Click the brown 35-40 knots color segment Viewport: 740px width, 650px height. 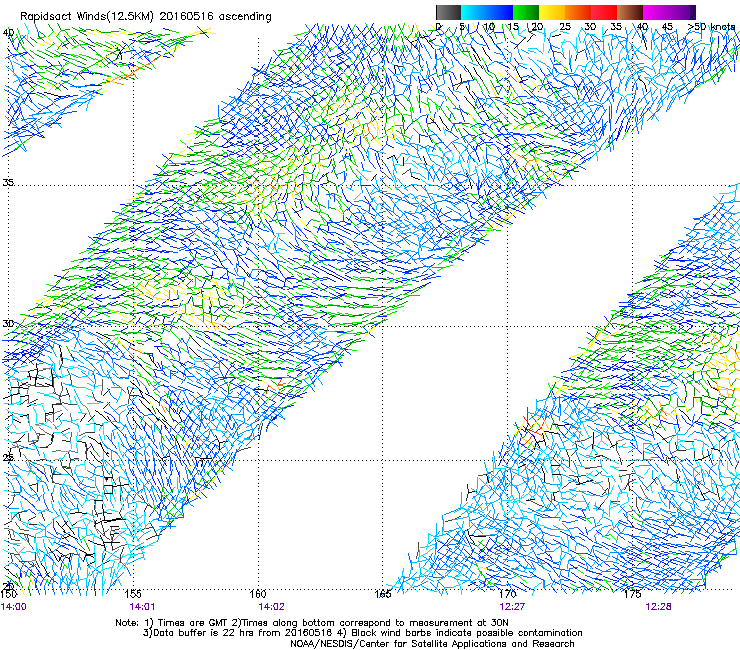pos(630,12)
